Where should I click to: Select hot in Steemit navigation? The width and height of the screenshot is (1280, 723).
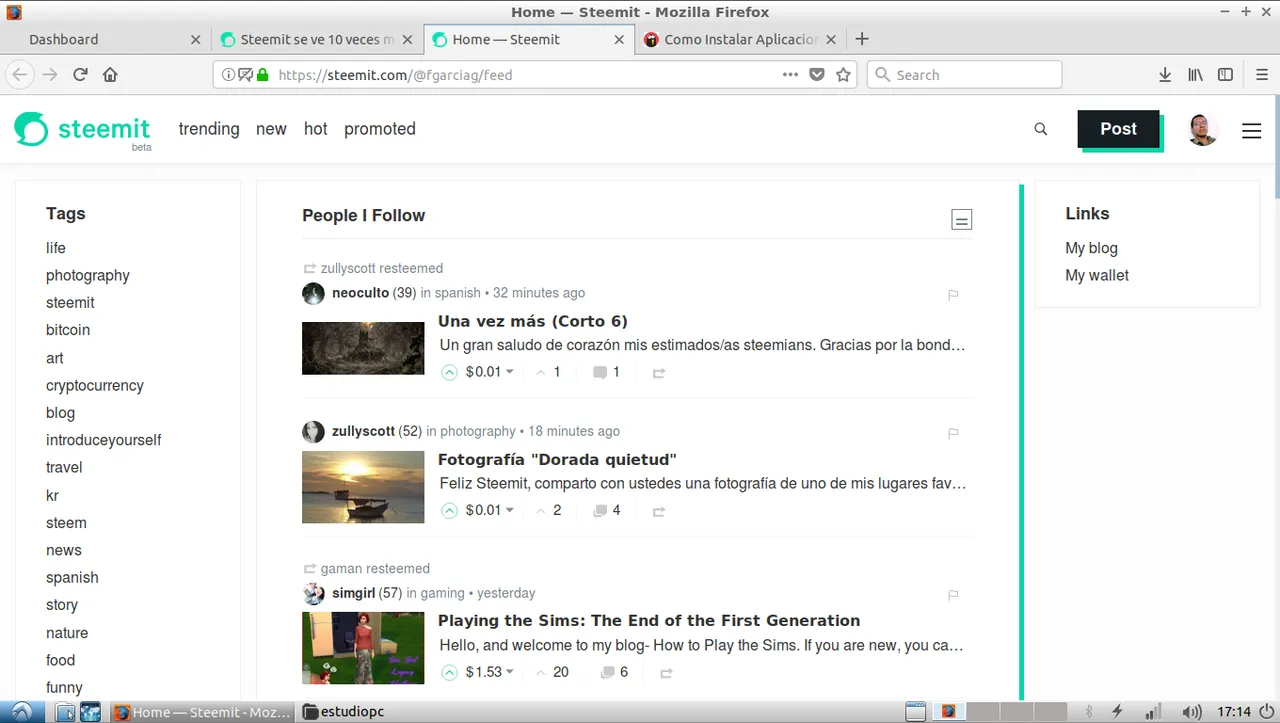(x=316, y=129)
